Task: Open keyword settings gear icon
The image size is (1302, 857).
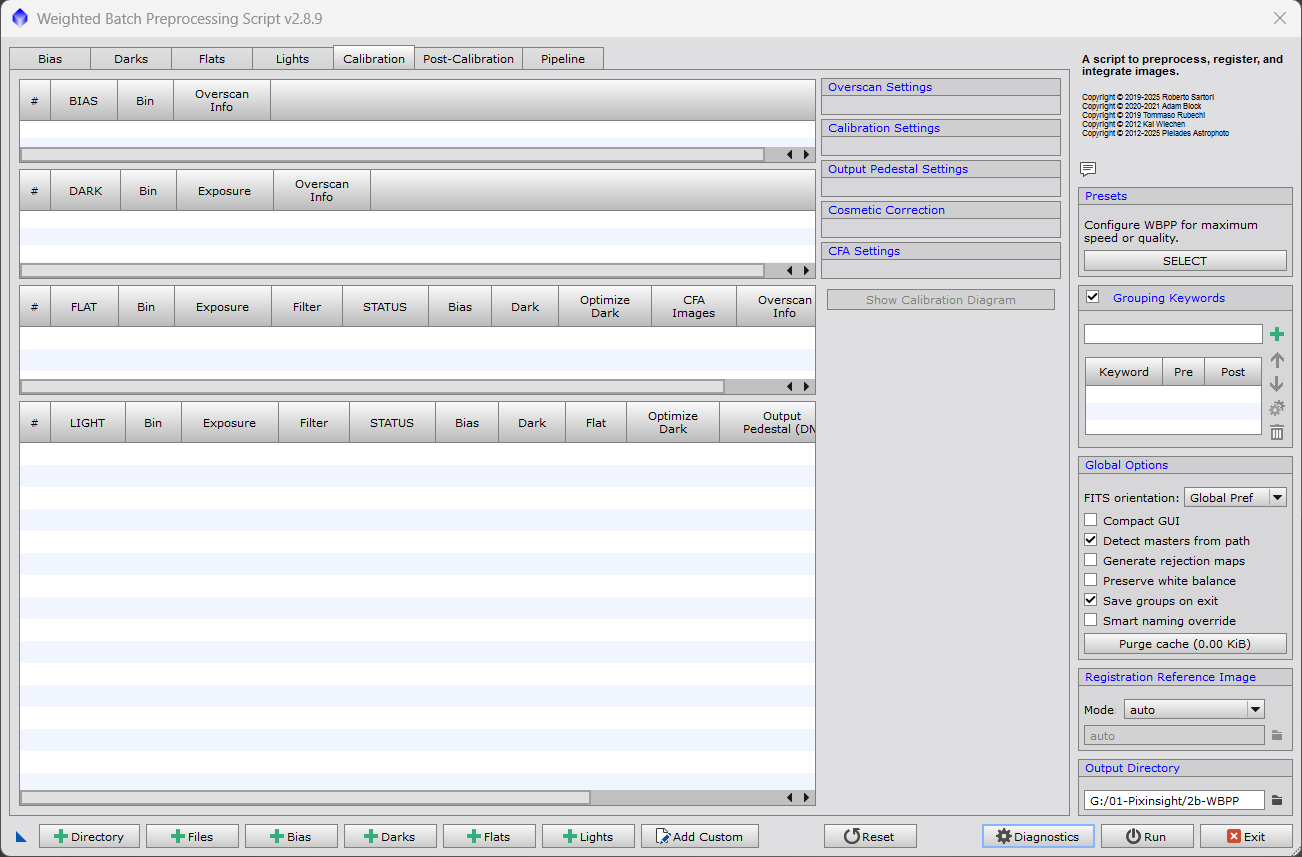Action: click(x=1277, y=408)
